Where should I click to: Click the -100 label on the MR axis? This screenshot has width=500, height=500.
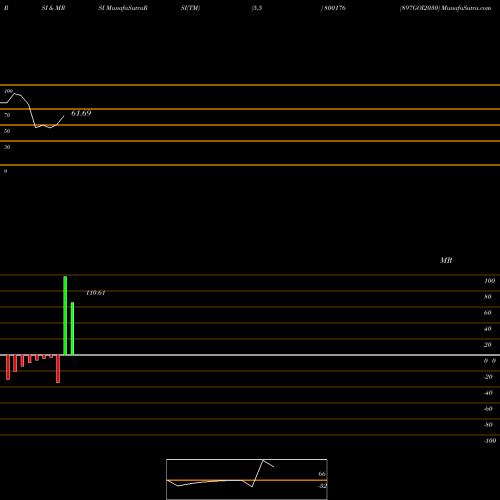[x=490, y=441]
